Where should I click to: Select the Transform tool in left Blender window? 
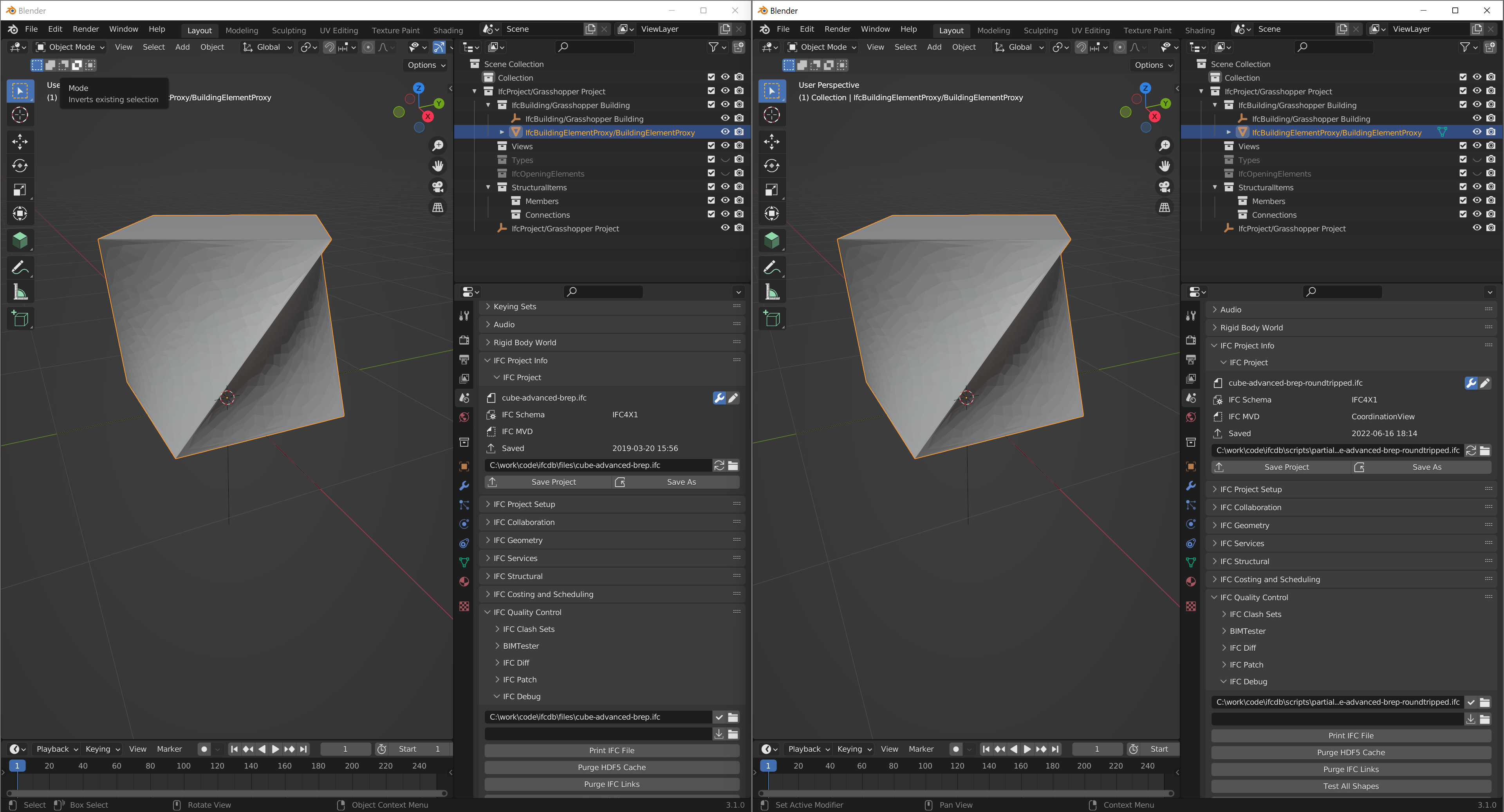pyautogui.click(x=20, y=214)
